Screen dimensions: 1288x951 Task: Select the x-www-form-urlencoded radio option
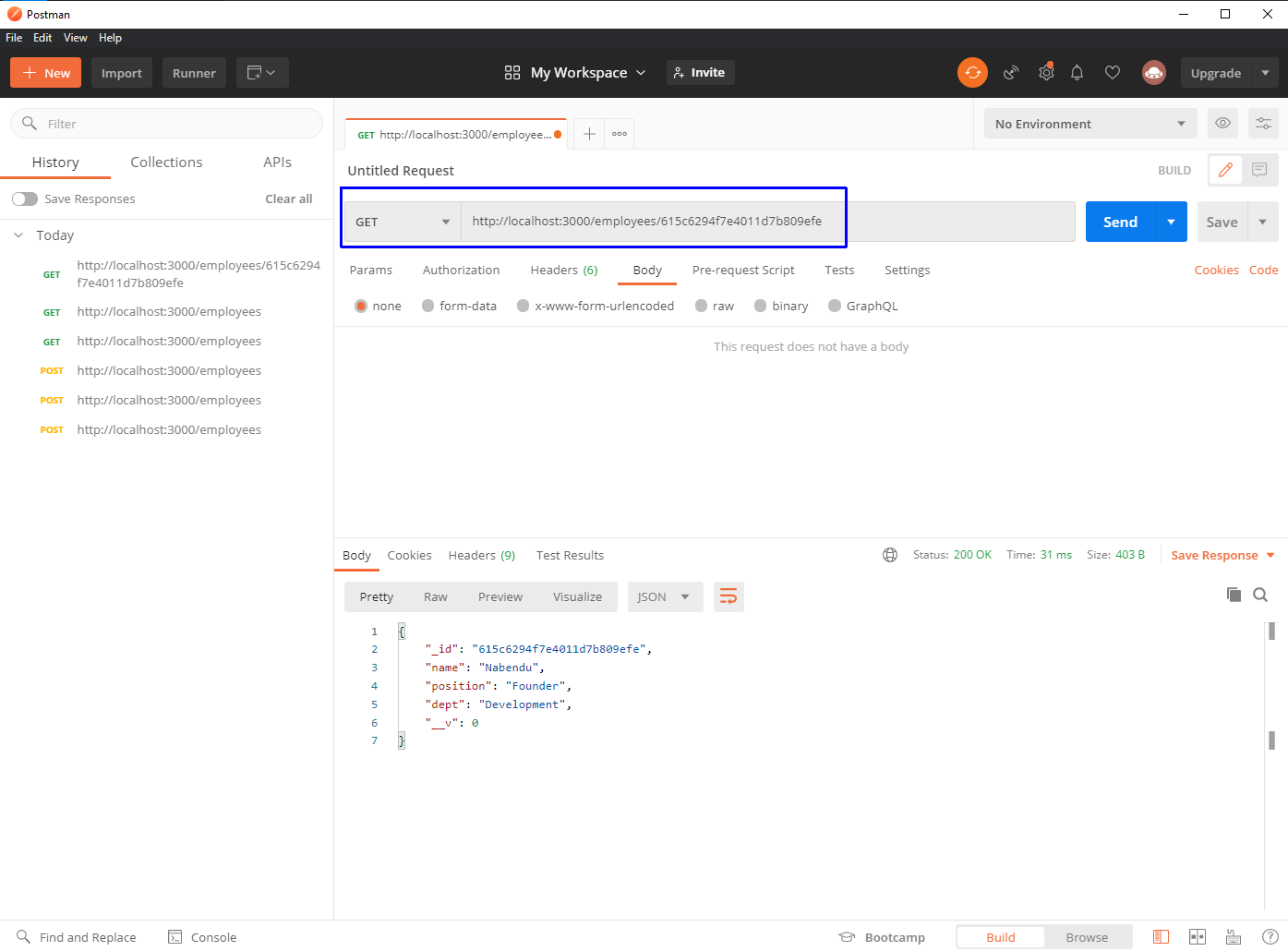click(x=524, y=307)
